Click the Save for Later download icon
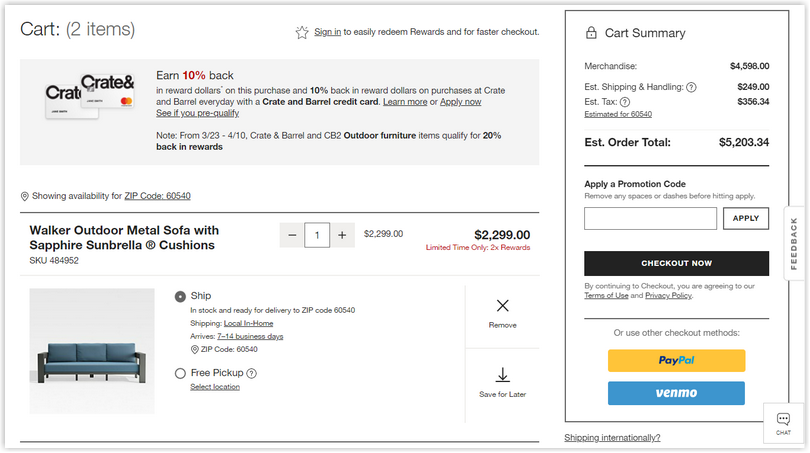 (x=503, y=375)
